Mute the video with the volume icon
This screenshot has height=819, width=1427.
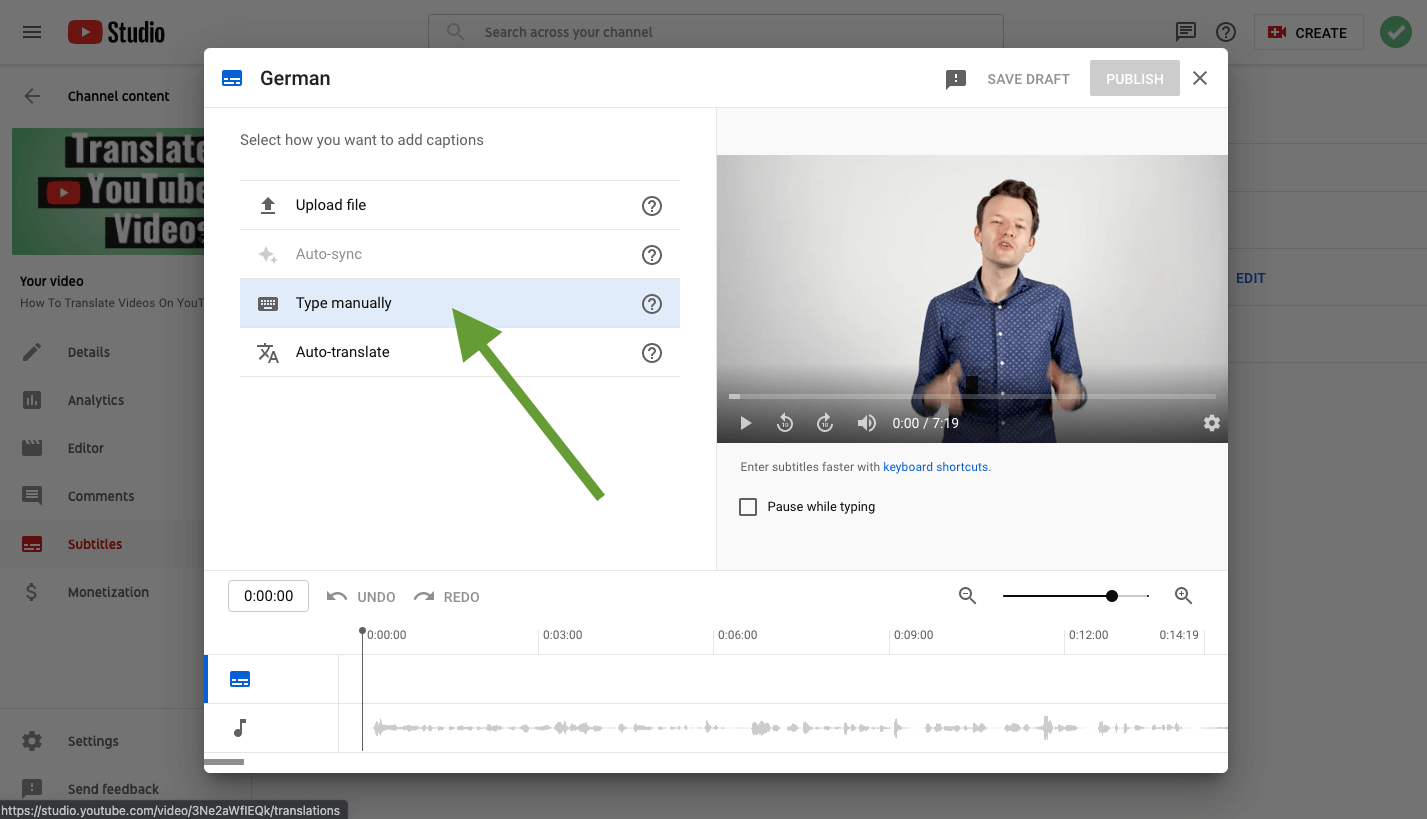click(x=866, y=423)
